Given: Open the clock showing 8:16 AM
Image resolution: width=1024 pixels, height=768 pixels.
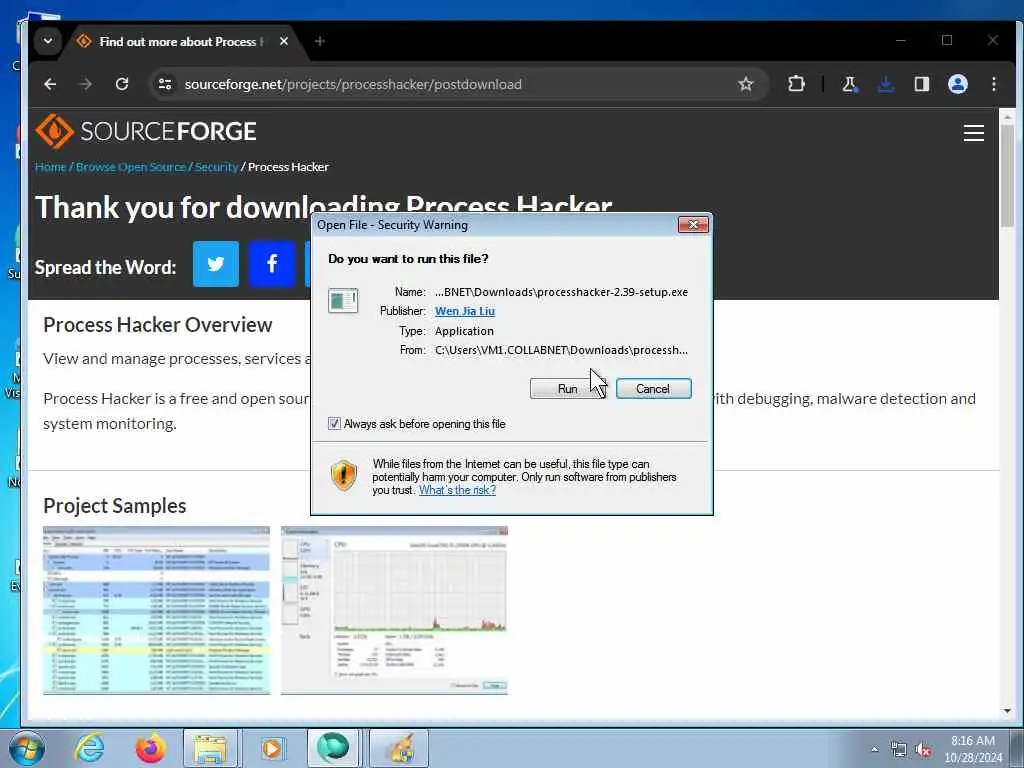Looking at the screenshot, I should pyautogui.click(x=973, y=749).
